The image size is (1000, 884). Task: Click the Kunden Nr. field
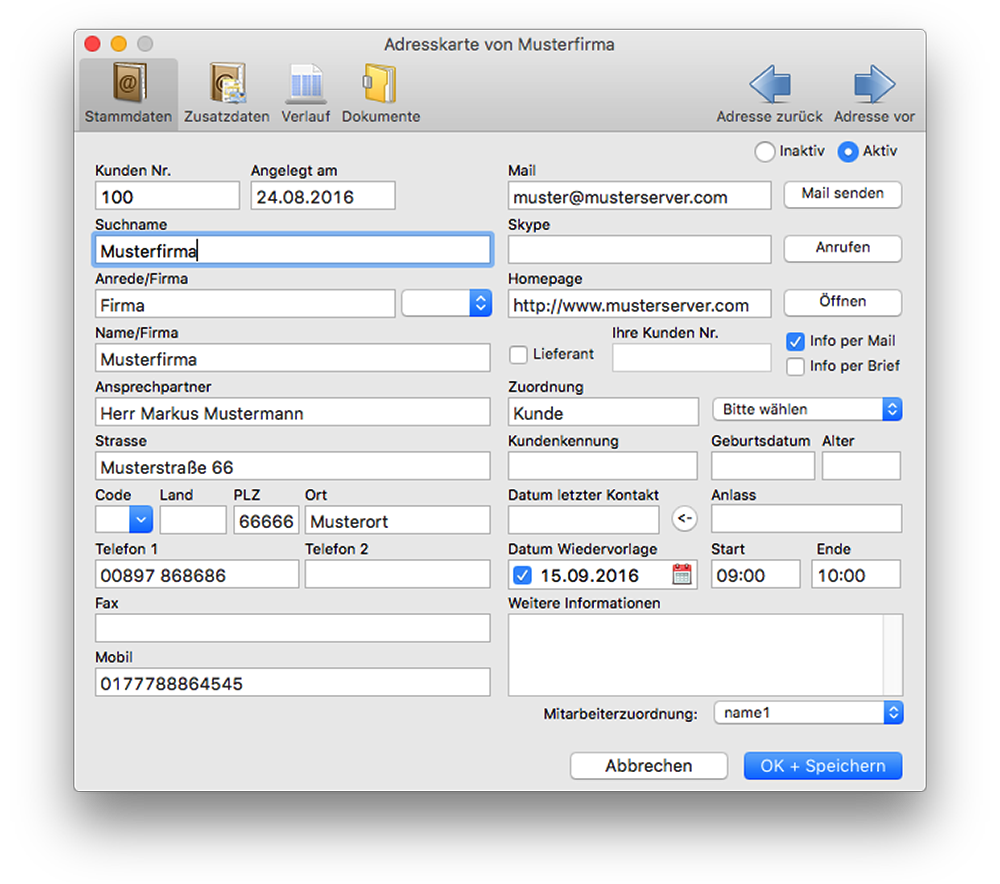pyautogui.click(x=167, y=196)
